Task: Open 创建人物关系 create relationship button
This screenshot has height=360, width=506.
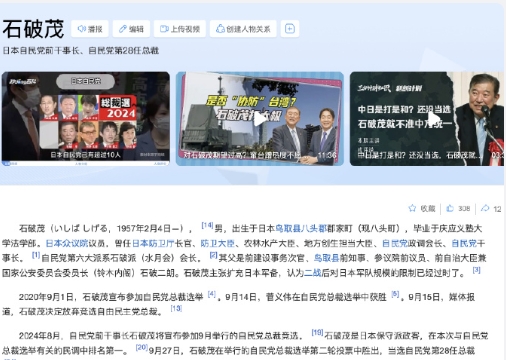Action: (x=243, y=29)
